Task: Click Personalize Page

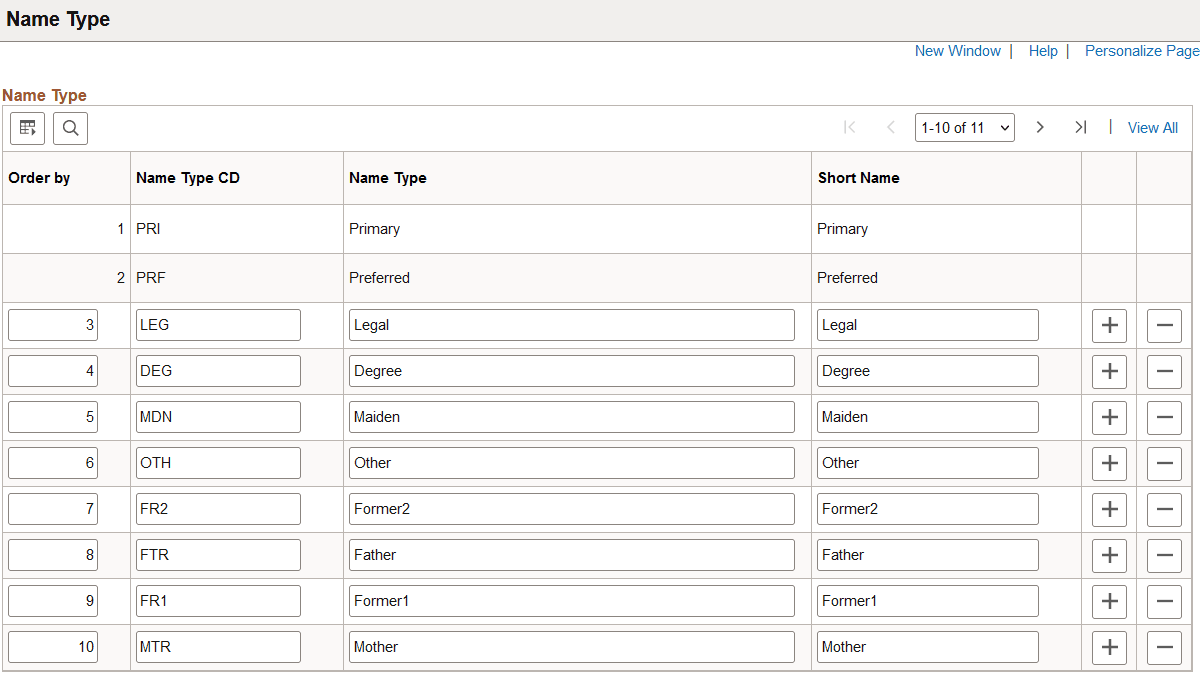Action: (1141, 50)
